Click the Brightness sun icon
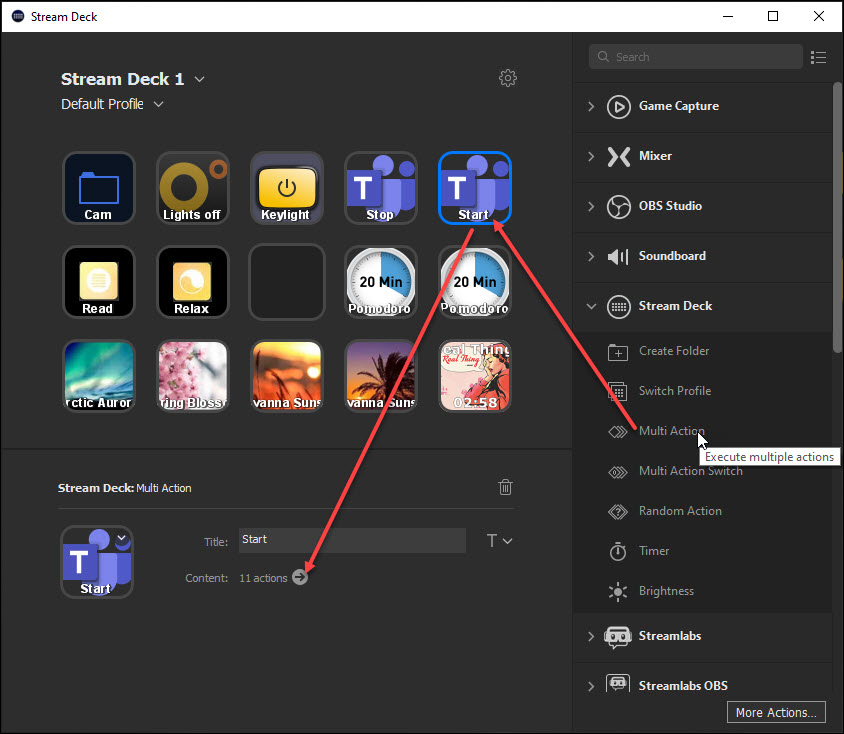Viewport: 844px width, 734px height. pyautogui.click(x=618, y=592)
